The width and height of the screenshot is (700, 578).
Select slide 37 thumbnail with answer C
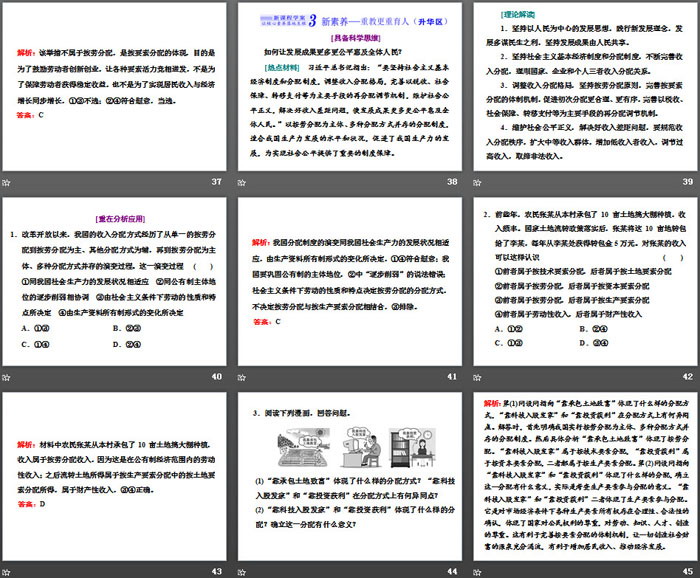[x=114, y=87]
